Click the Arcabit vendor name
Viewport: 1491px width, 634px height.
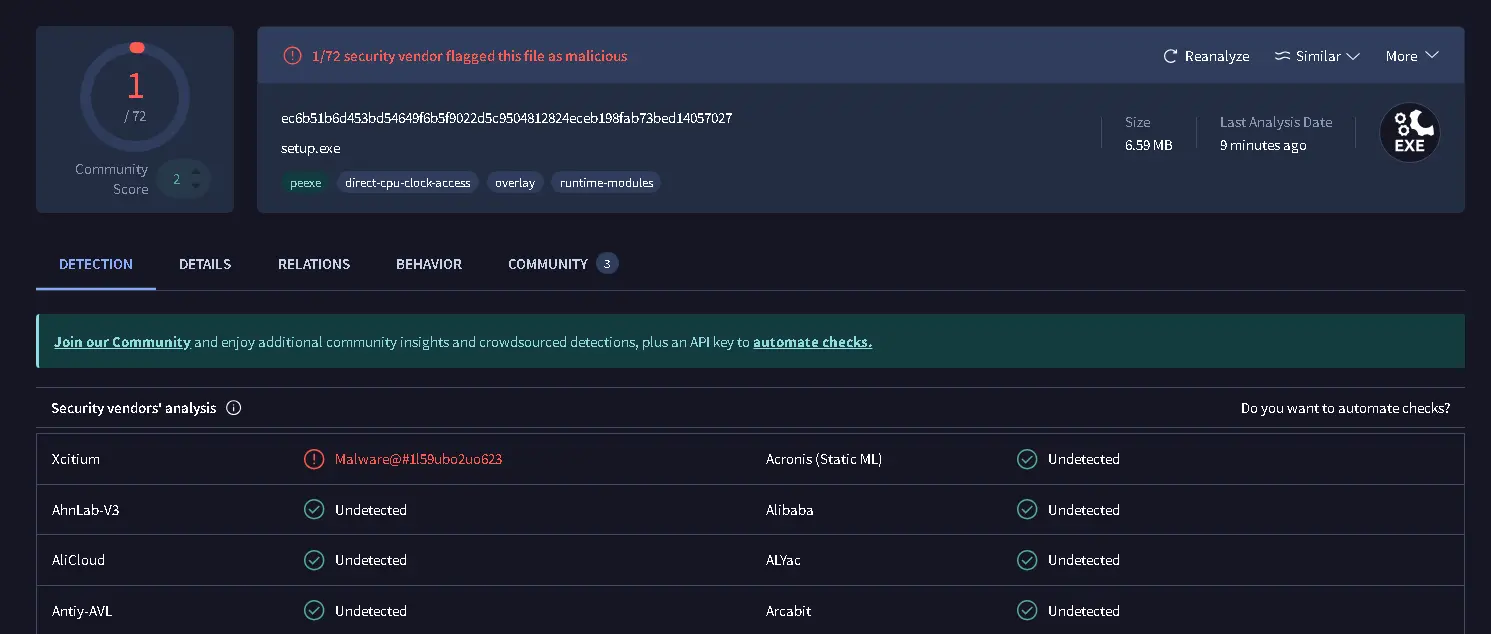(789, 611)
